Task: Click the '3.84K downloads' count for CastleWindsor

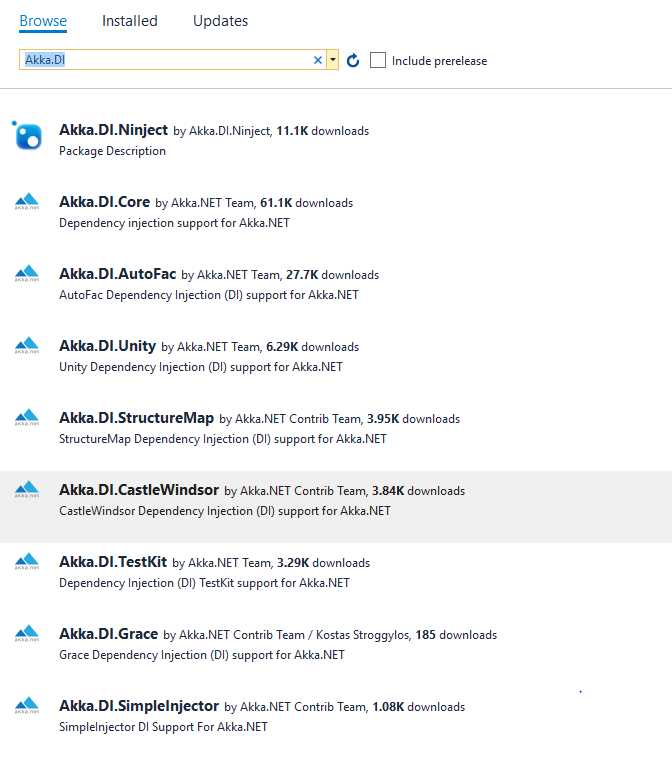Action: (x=419, y=491)
